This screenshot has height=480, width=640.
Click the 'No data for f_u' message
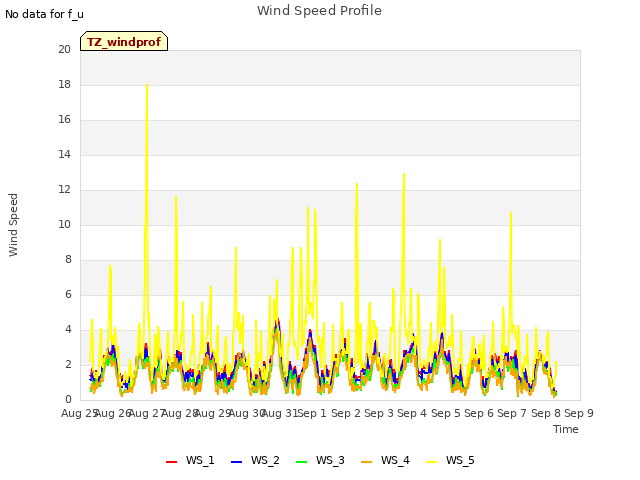44,14
